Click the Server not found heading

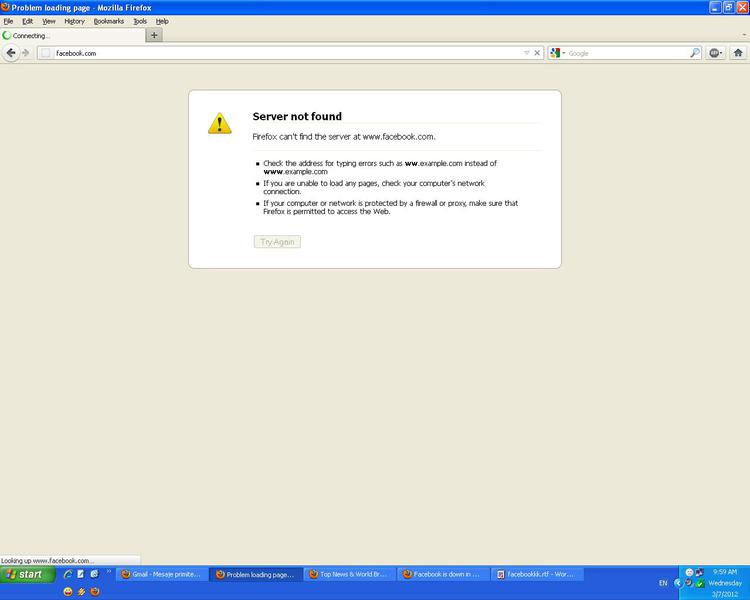click(297, 116)
